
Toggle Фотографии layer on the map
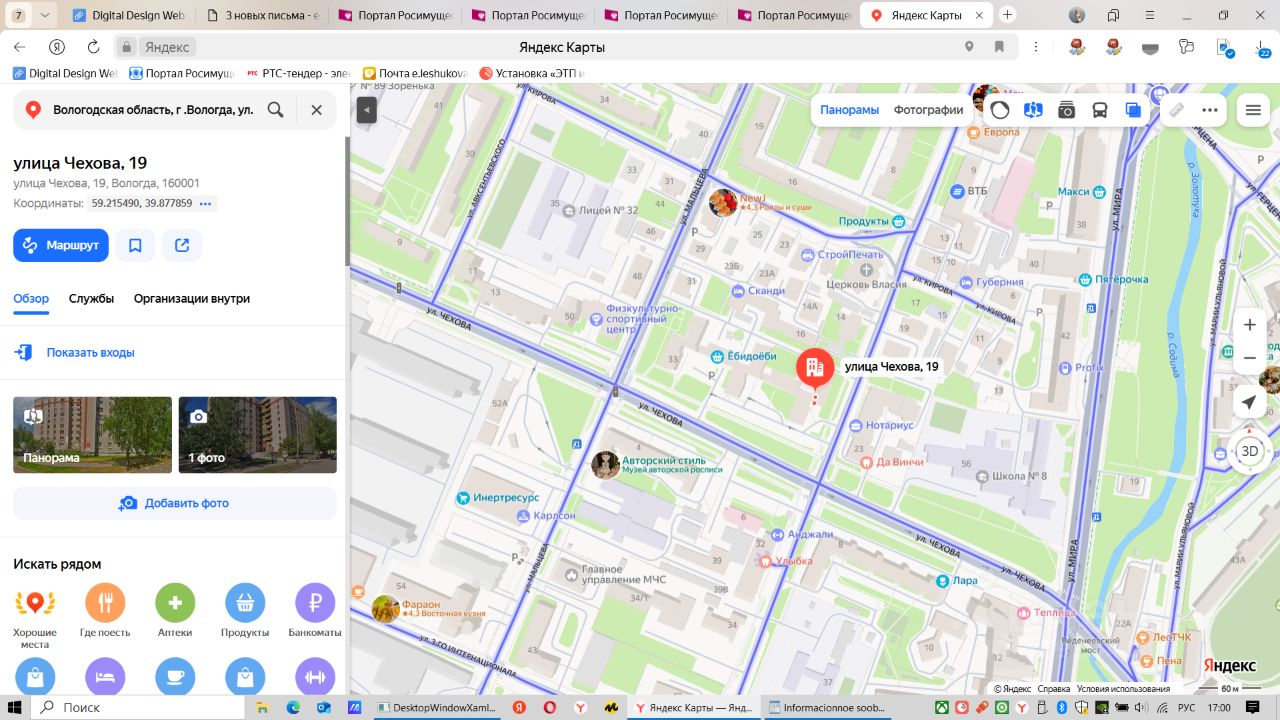[x=928, y=110]
